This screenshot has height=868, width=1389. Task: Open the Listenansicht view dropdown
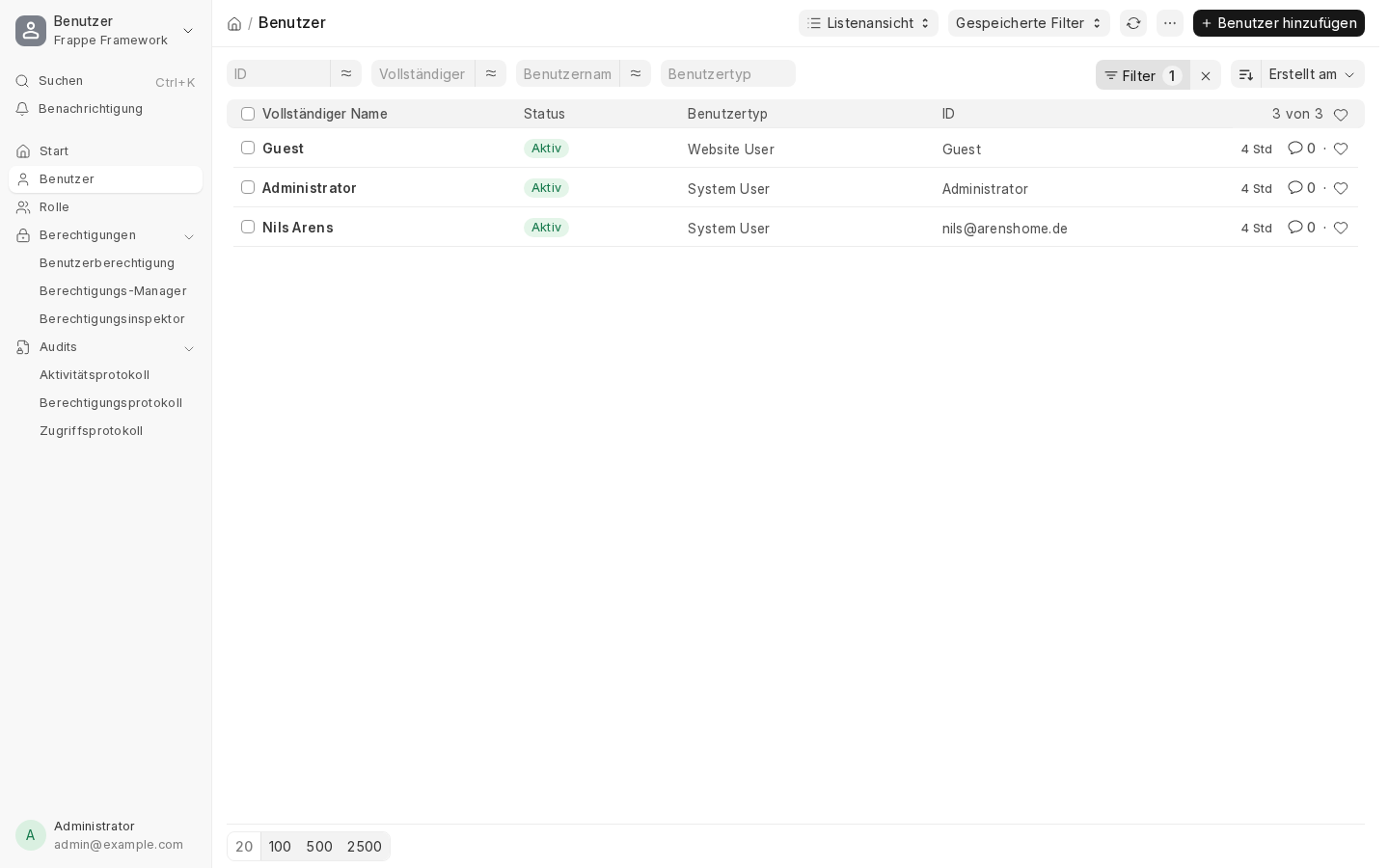(868, 23)
